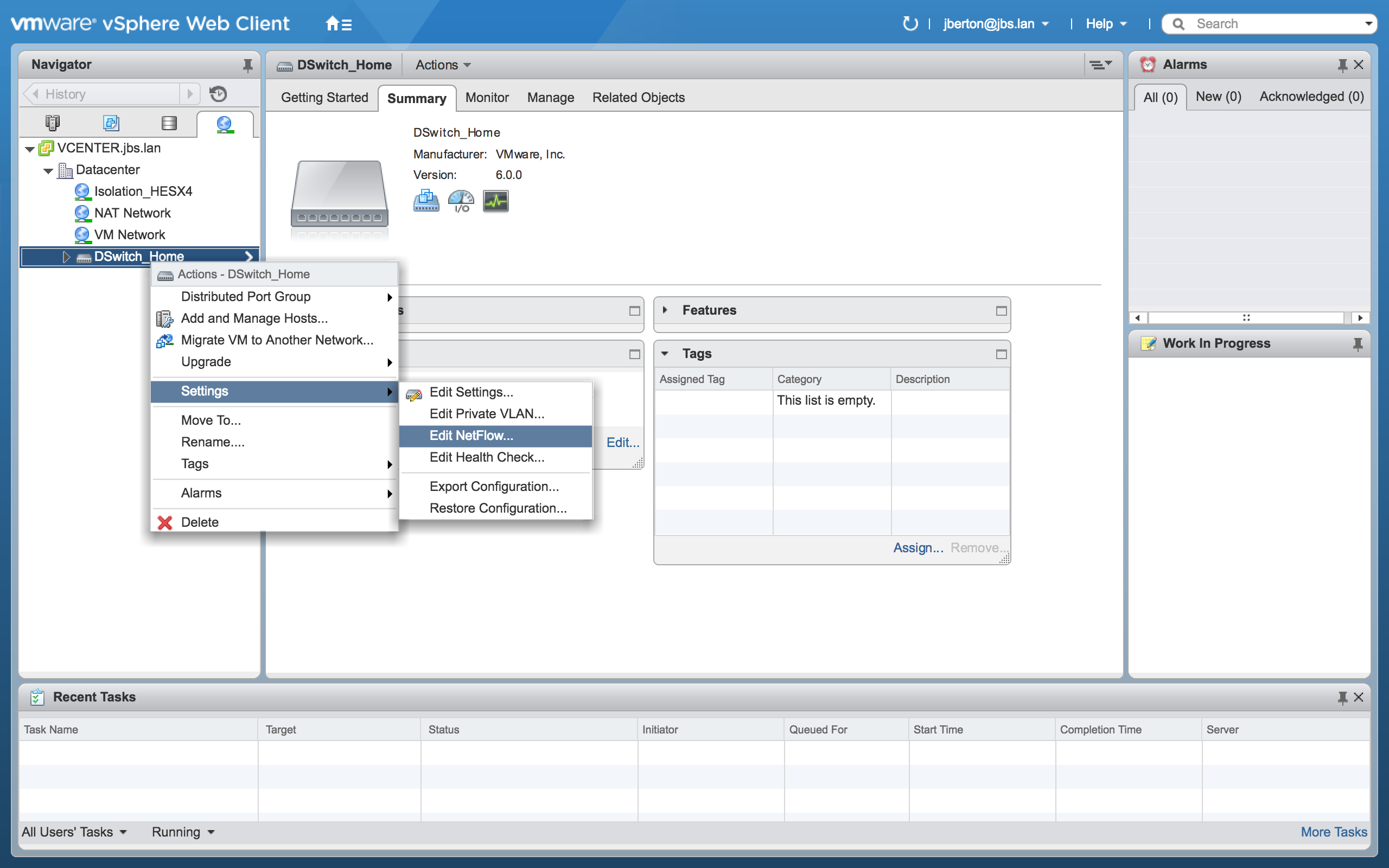Select Restore Configuration... menu item

(x=495, y=509)
